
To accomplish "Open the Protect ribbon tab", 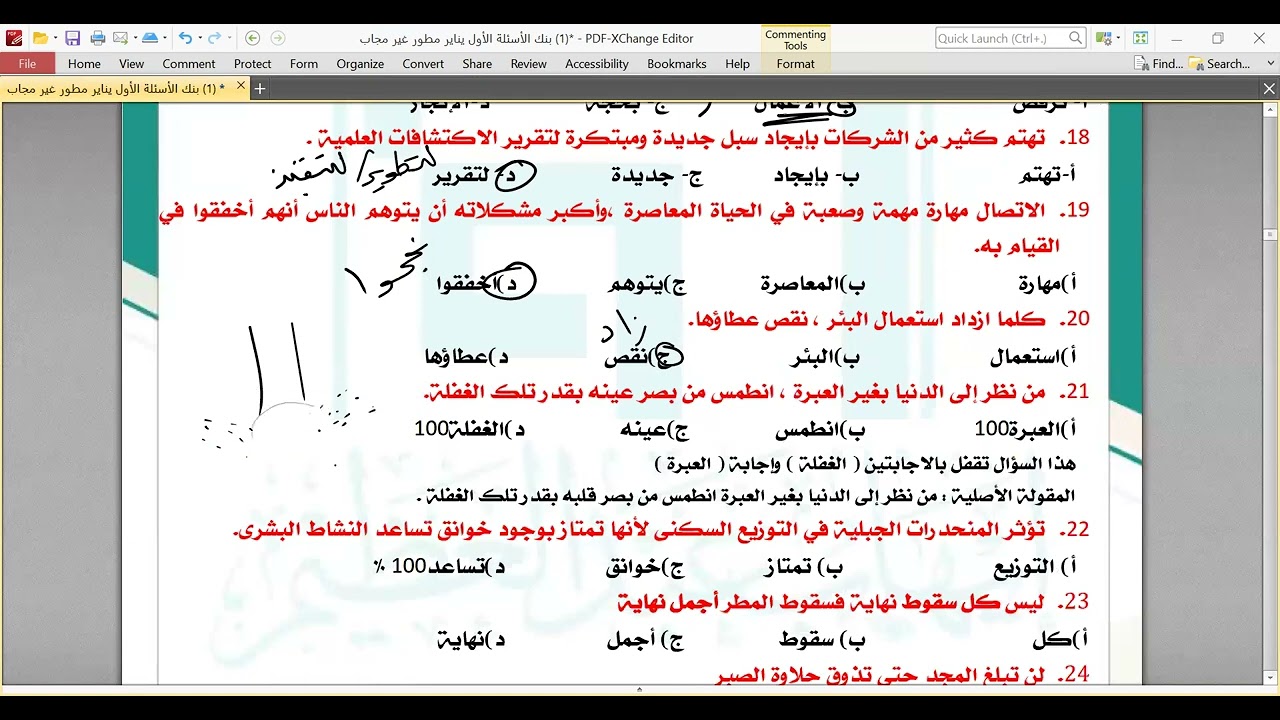I will [x=253, y=63].
